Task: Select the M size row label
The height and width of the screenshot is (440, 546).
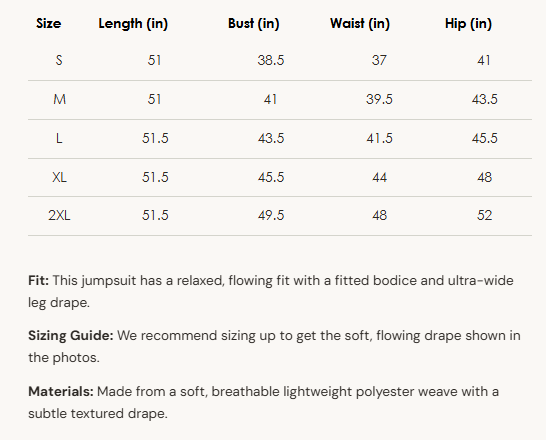Action: [x=60, y=100]
